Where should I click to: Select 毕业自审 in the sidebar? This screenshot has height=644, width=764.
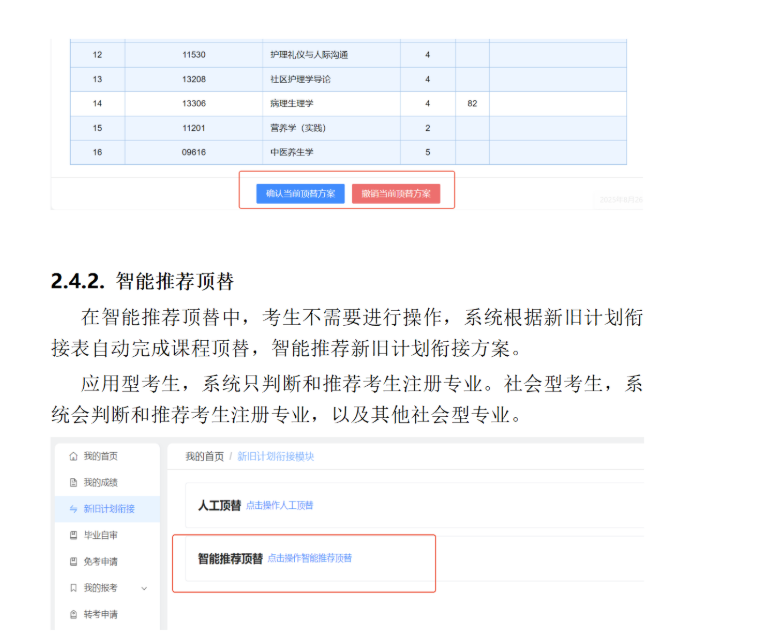(100, 535)
